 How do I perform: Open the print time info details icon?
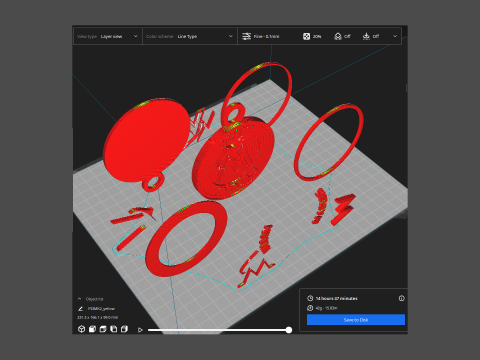(402, 298)
